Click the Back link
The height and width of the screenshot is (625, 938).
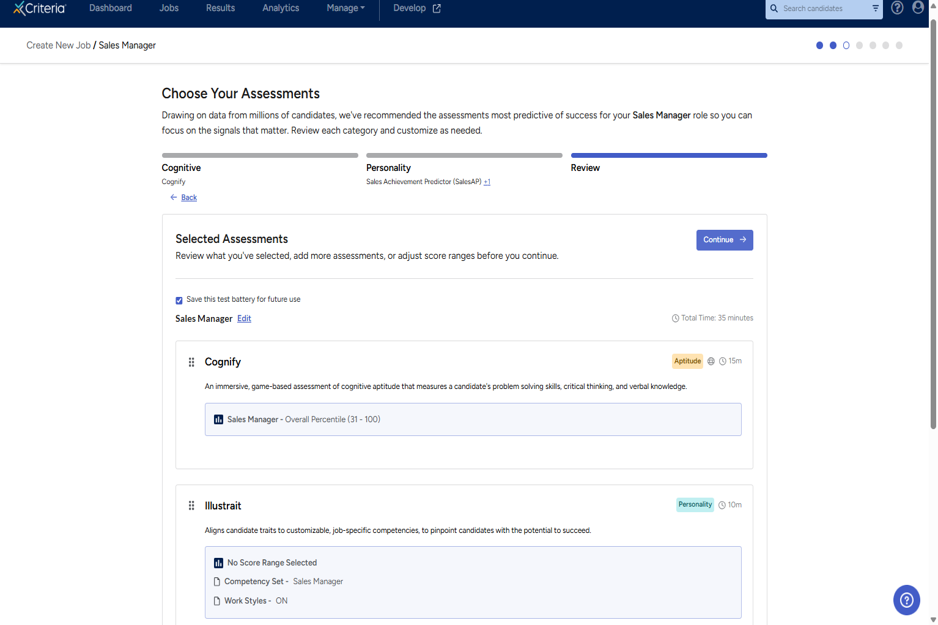189,197
